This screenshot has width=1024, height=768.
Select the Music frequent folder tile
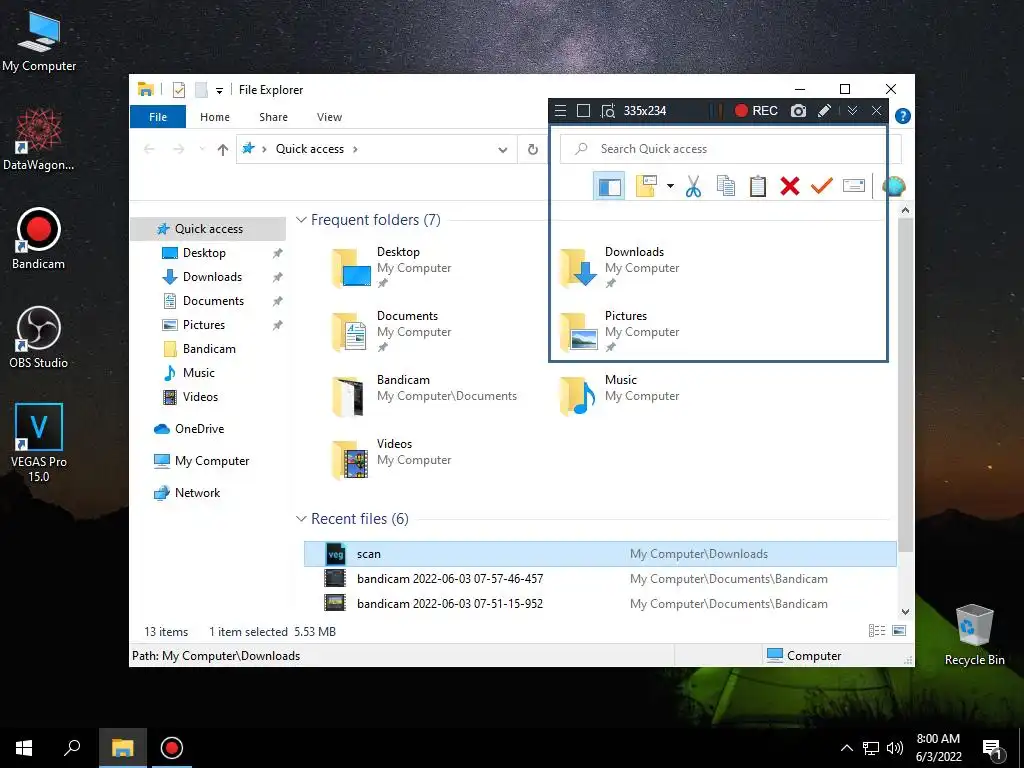click(620, 395)
